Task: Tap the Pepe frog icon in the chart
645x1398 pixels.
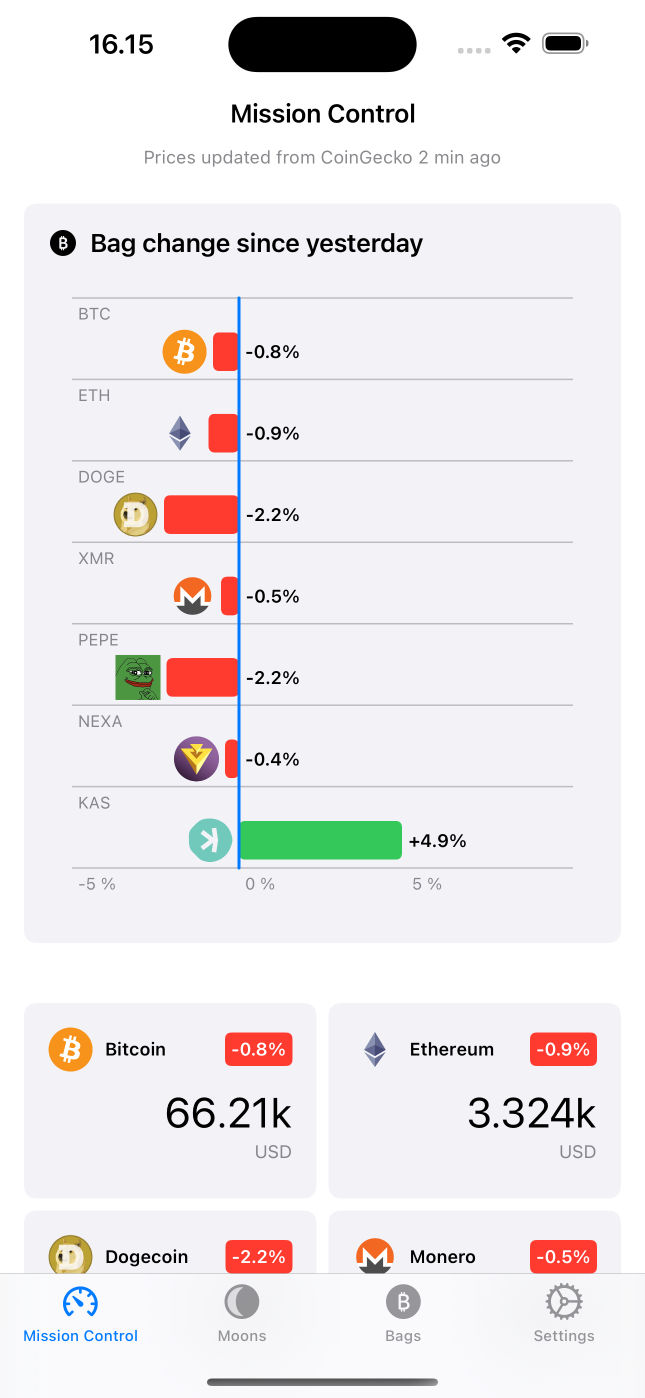Action: click(138, 678)
